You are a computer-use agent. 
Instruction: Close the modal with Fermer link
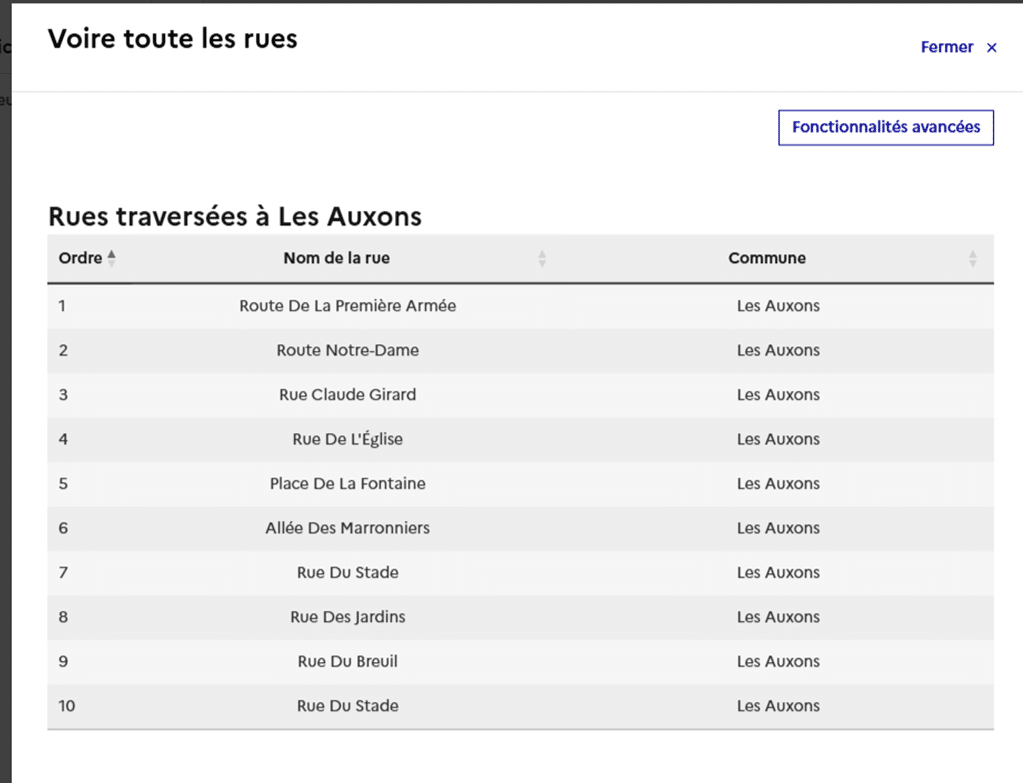pos(958,47)
